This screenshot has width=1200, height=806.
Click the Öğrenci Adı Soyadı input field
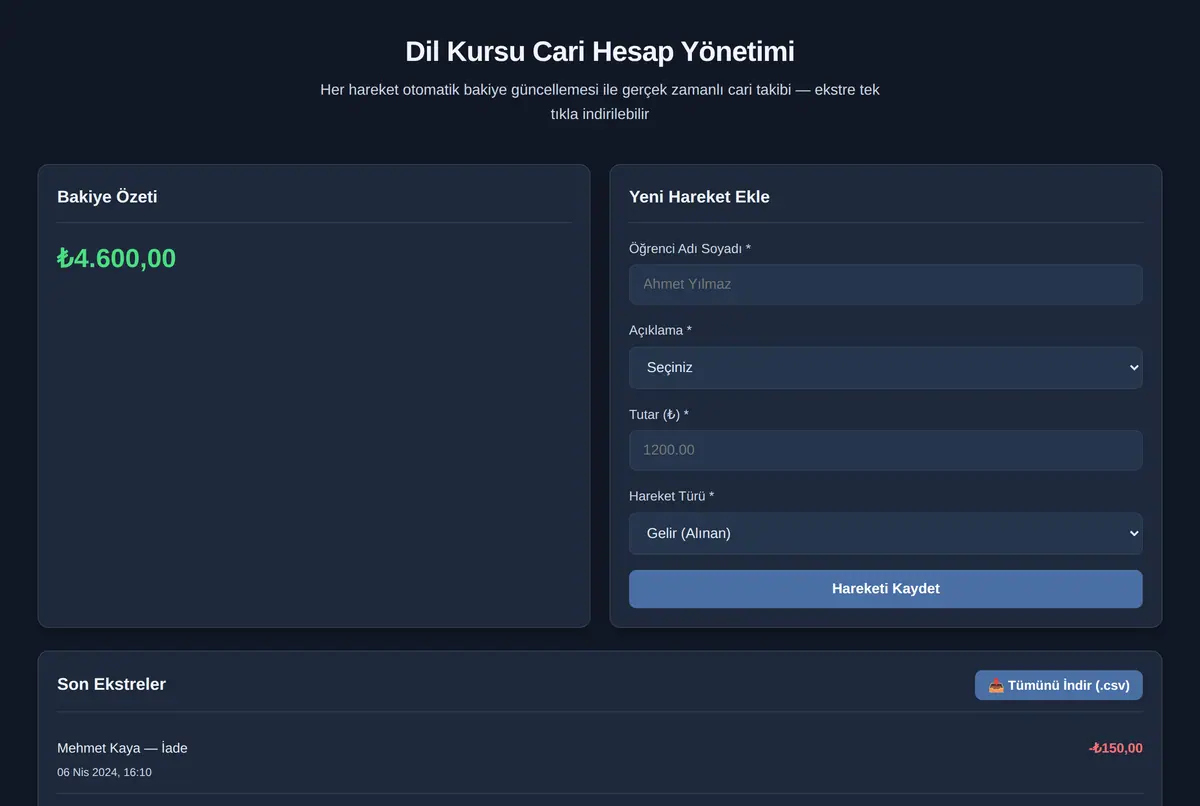coord(885,284)
